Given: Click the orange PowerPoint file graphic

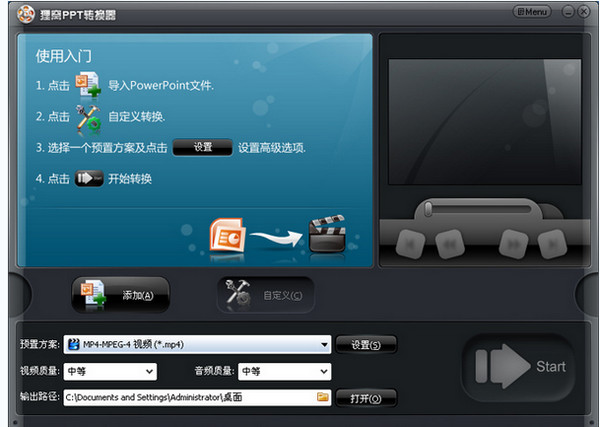Looking at the screenshot, I should coord(227,235).
